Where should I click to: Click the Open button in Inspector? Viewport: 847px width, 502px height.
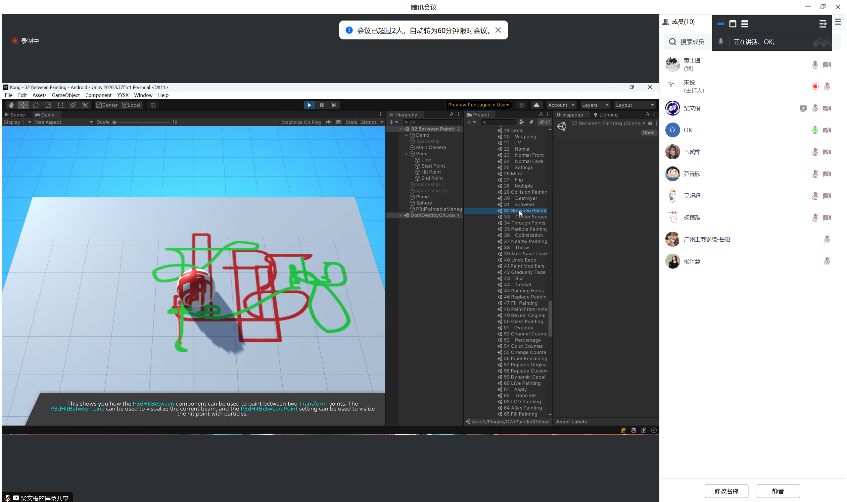(648, 131)
